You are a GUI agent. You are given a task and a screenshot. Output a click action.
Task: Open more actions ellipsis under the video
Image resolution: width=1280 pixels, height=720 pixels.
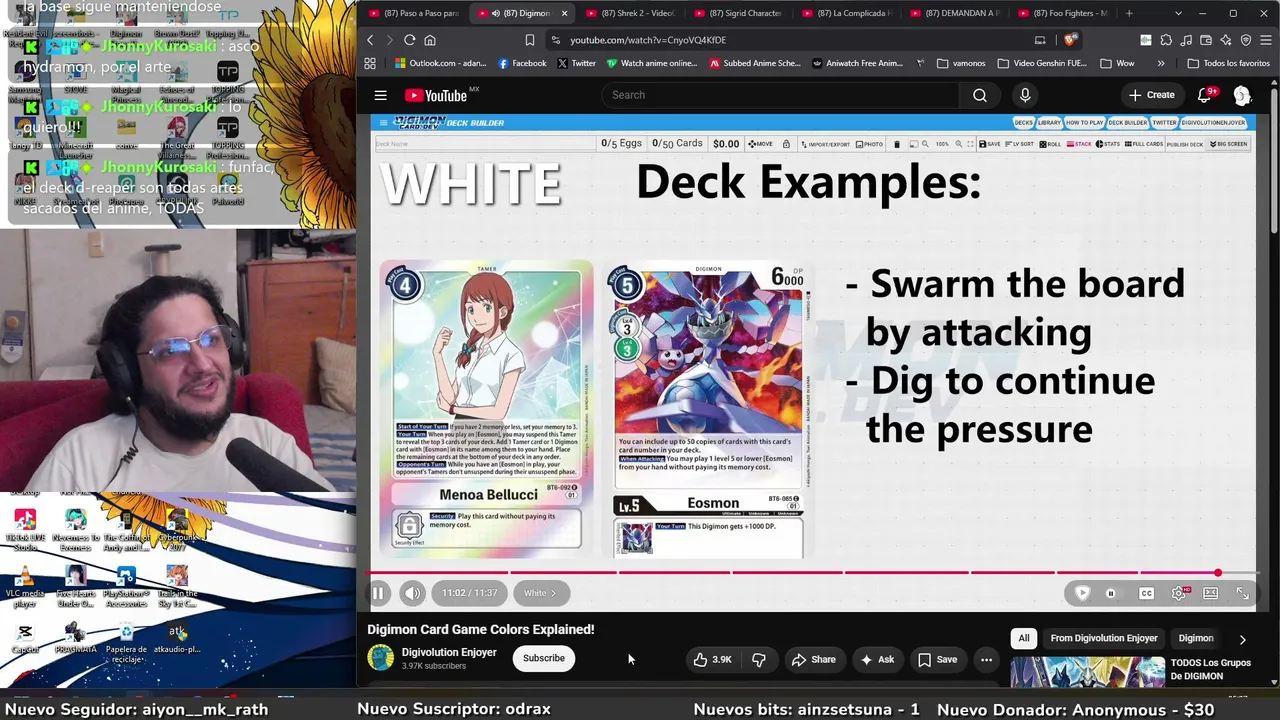(986, 659)
